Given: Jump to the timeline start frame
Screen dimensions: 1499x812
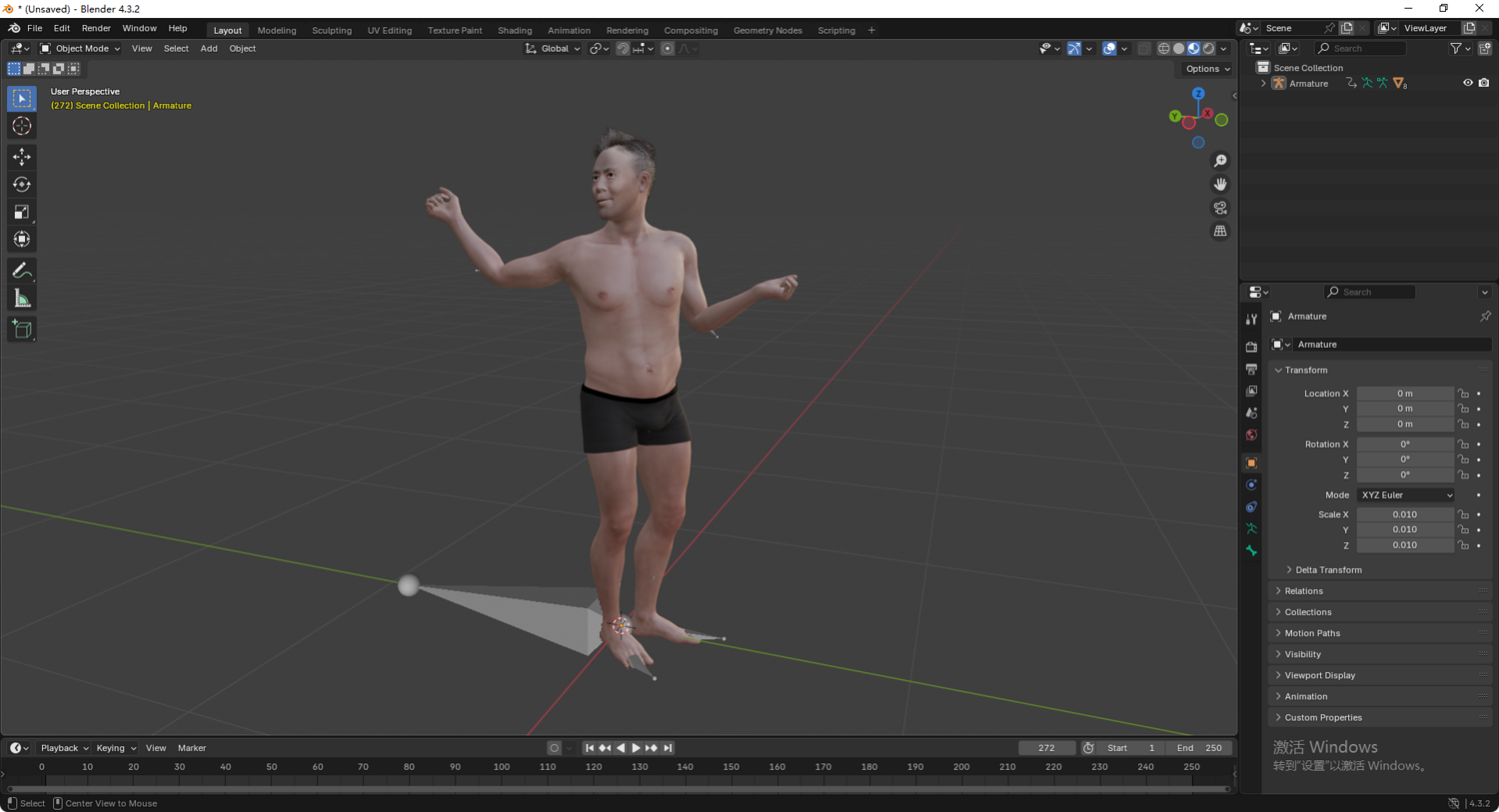Looking at the screenshot, I should [x=589, y=748].
